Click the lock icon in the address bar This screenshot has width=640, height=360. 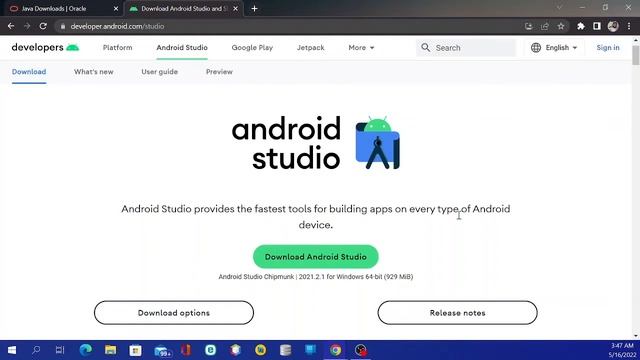click(x=62, y=27)
